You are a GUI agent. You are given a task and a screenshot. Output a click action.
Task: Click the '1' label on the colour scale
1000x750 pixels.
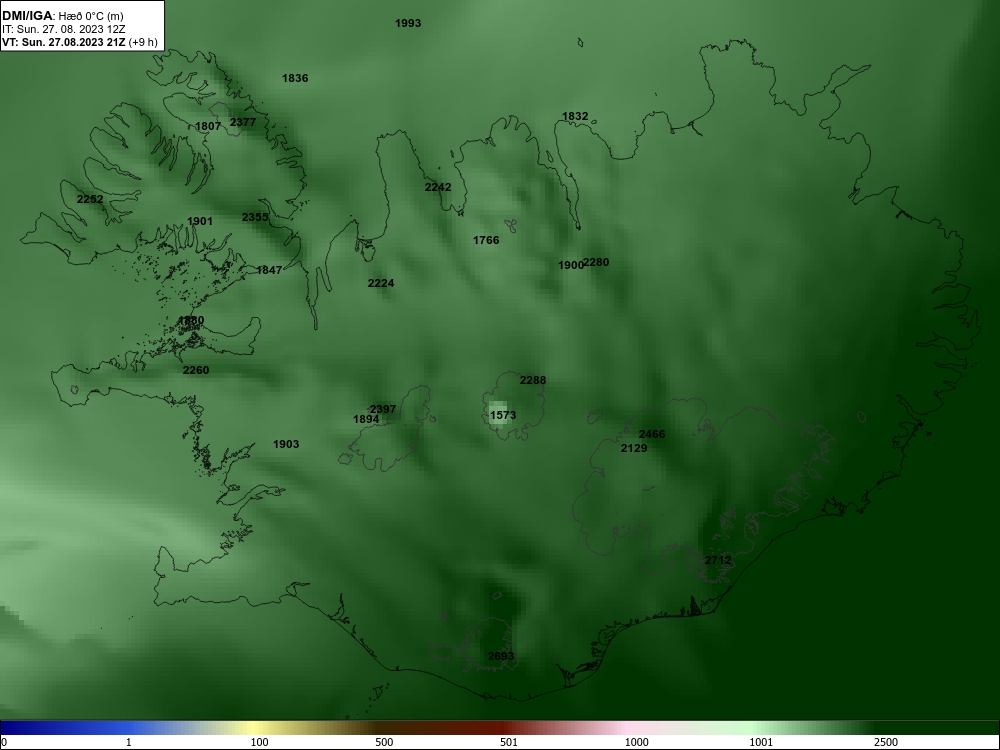129,742
